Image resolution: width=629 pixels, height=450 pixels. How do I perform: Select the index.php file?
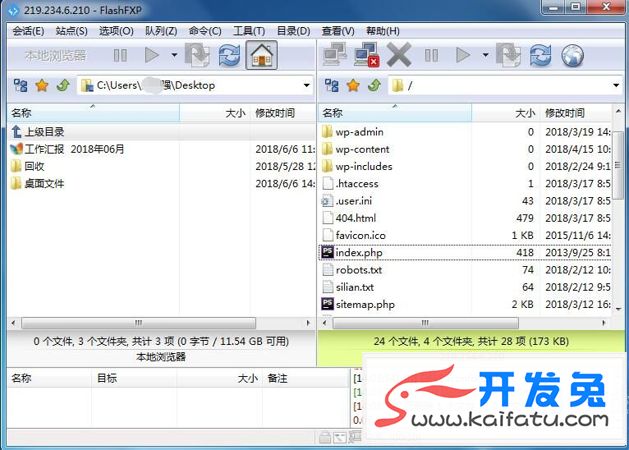(466, 253)
